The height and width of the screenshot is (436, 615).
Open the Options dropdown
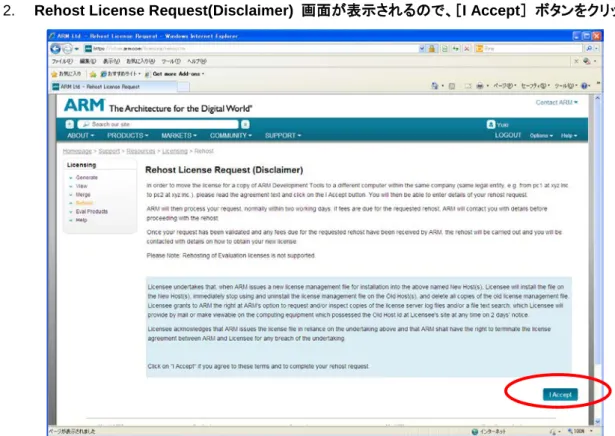[541, 135]
